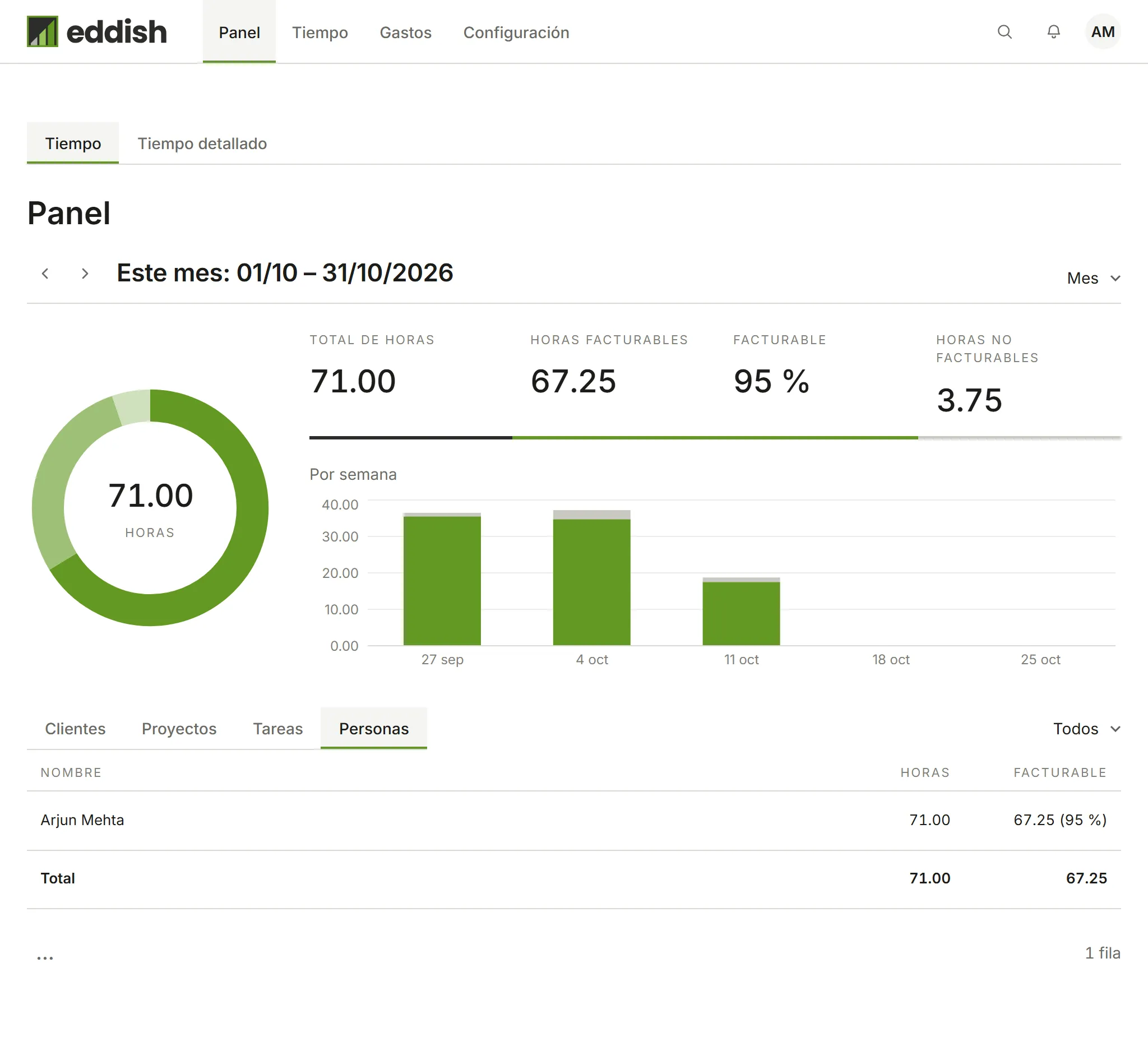The image size is (1148, 1037).
Task: Open the AM user avatar menu
Action: (x=1103, y=32)
